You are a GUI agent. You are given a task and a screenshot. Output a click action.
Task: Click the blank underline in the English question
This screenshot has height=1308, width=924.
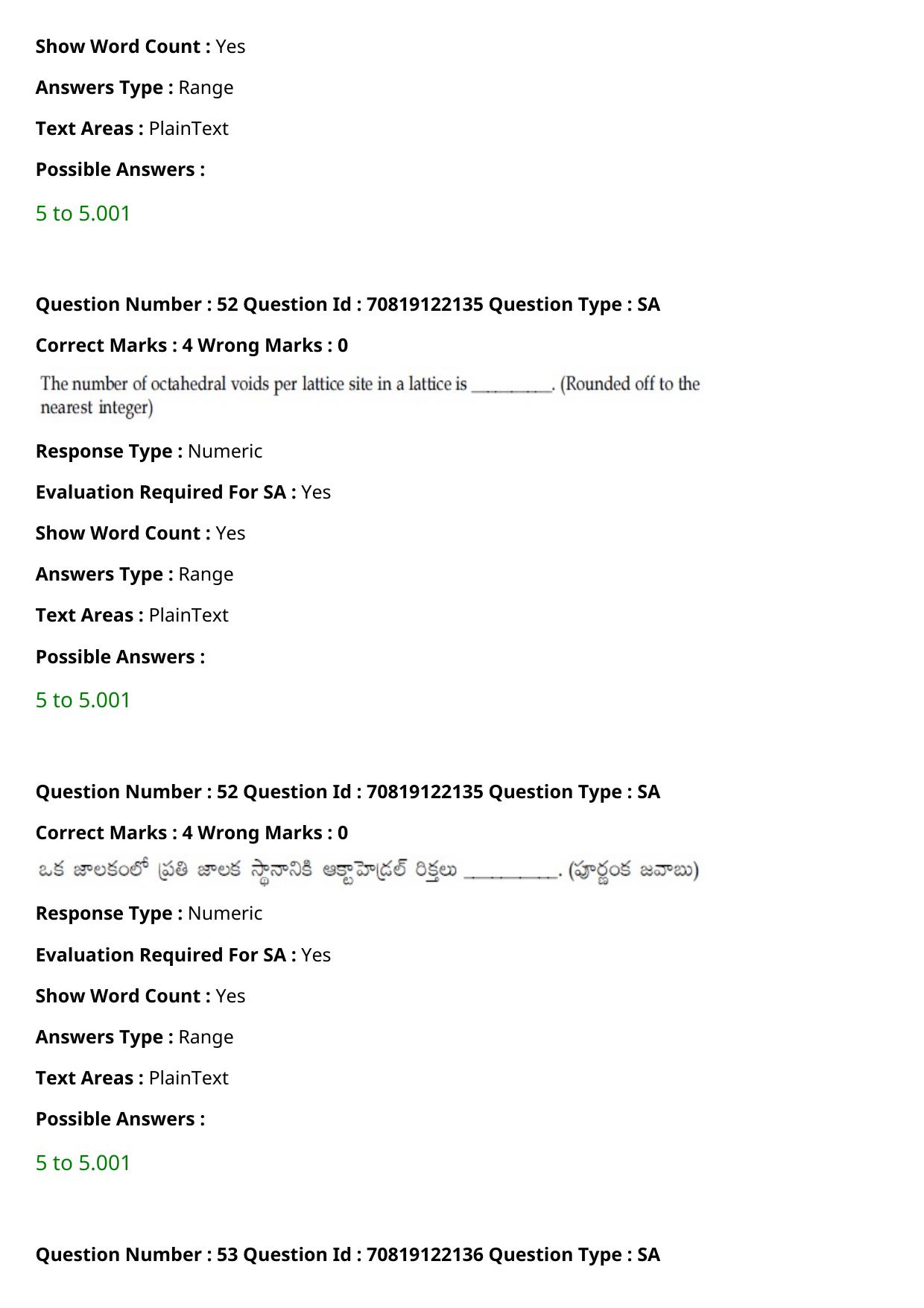[513, 388]
